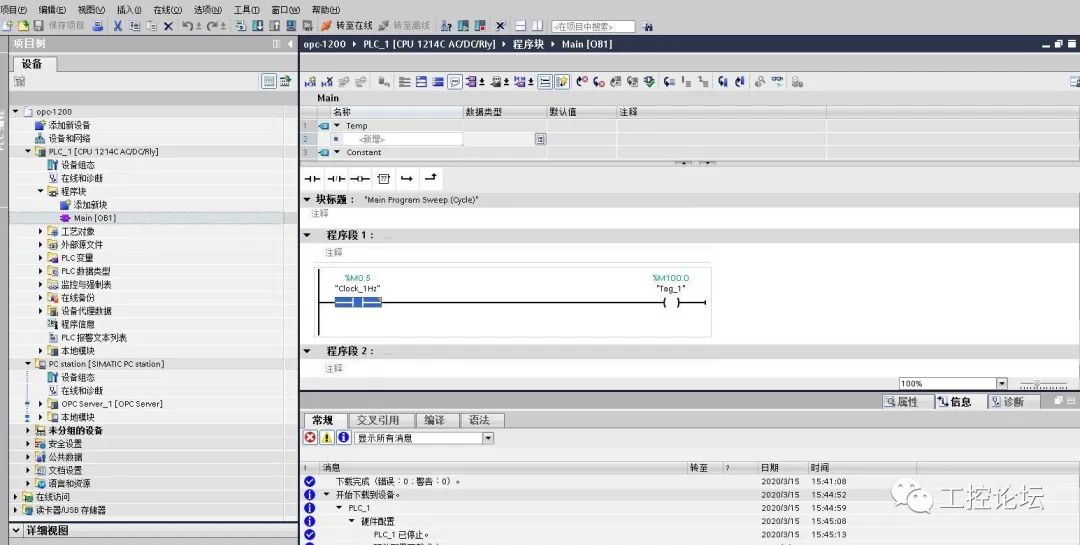
Task: Expand the 工艺对象 tree node
Action: pos(41,232)
